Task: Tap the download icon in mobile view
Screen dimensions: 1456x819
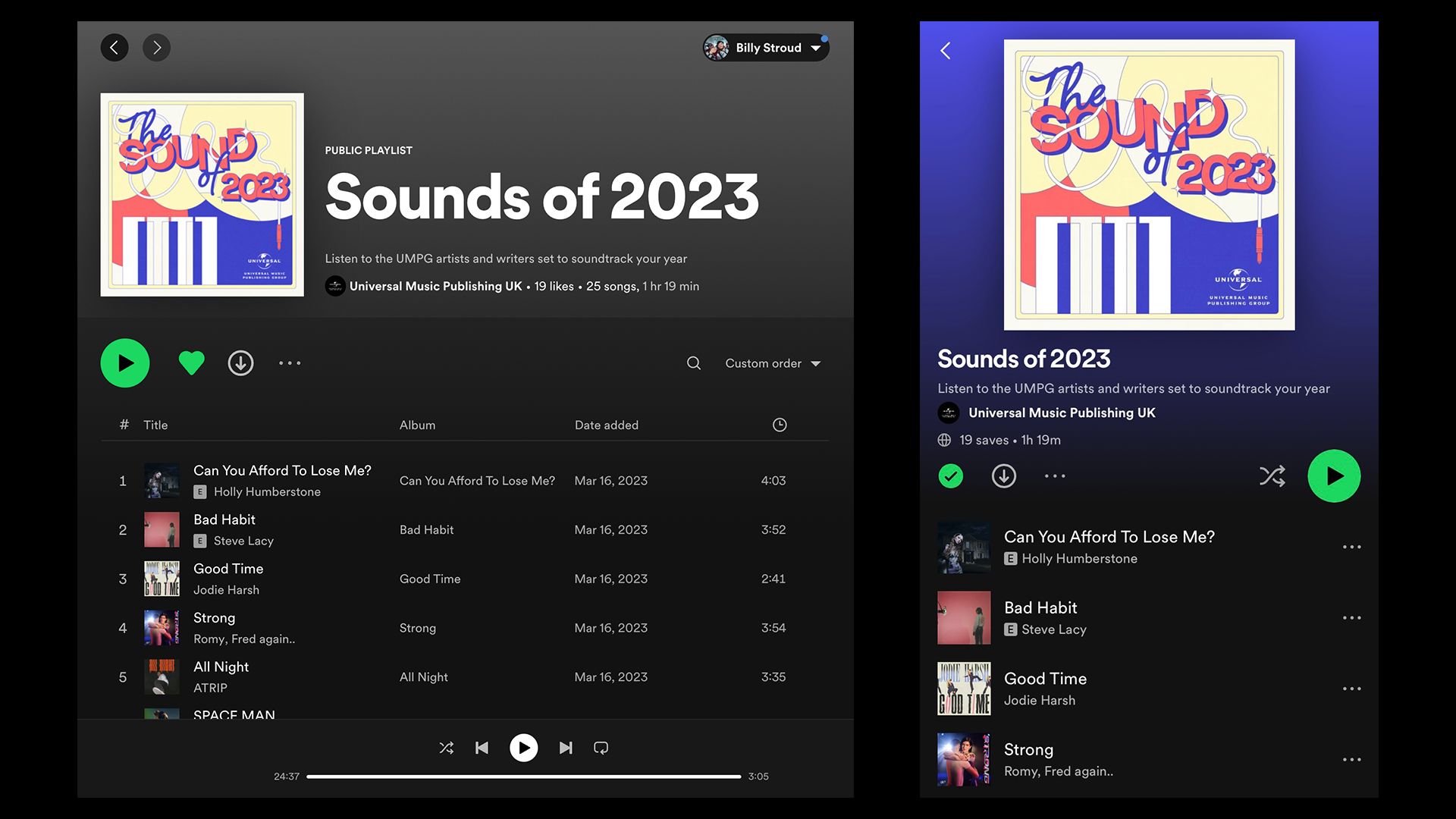Action: [1004, 476]
